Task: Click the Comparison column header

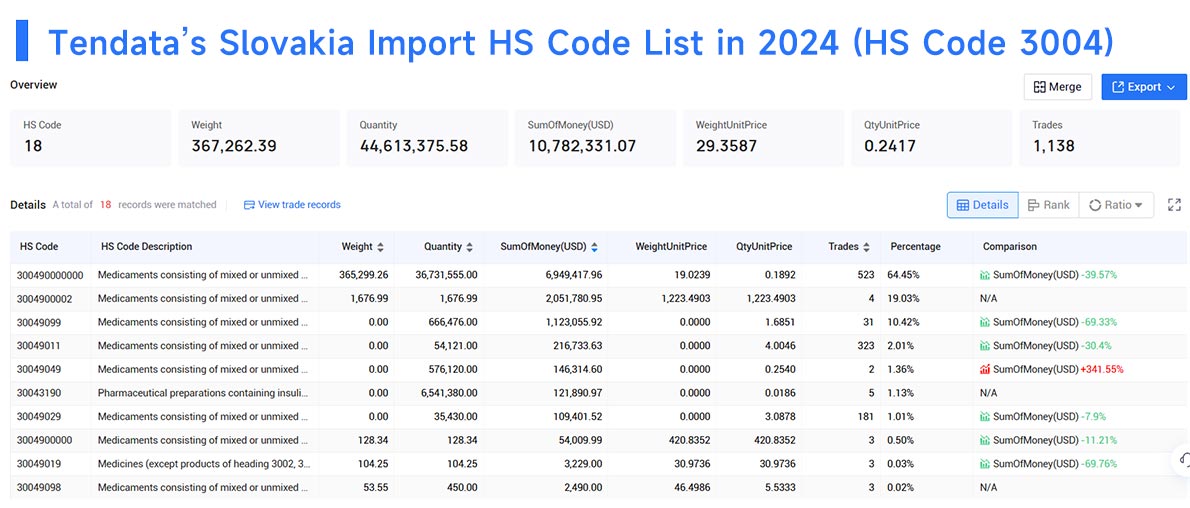Action: [1009, 247]
